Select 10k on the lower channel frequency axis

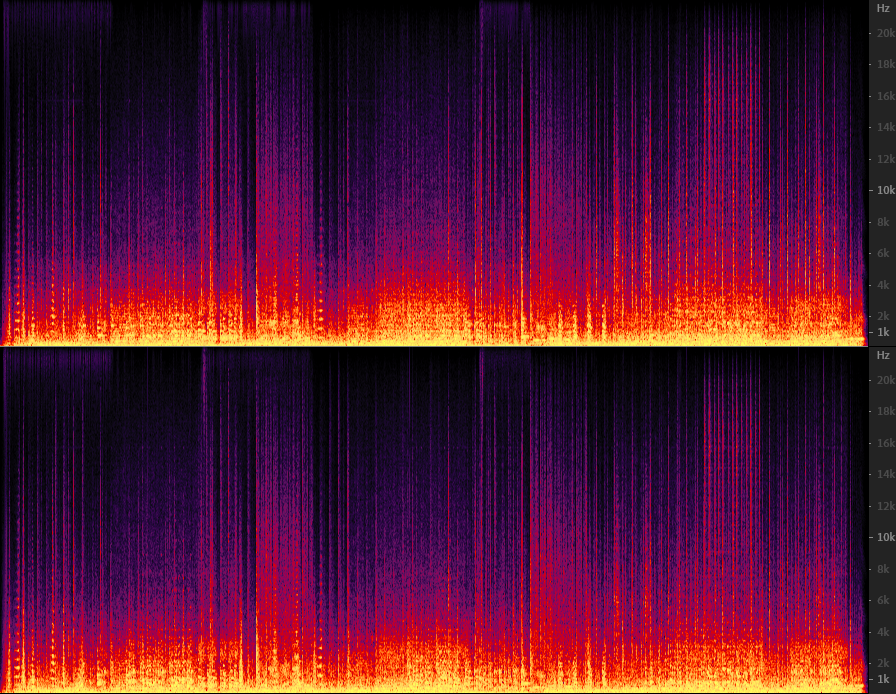885,537
